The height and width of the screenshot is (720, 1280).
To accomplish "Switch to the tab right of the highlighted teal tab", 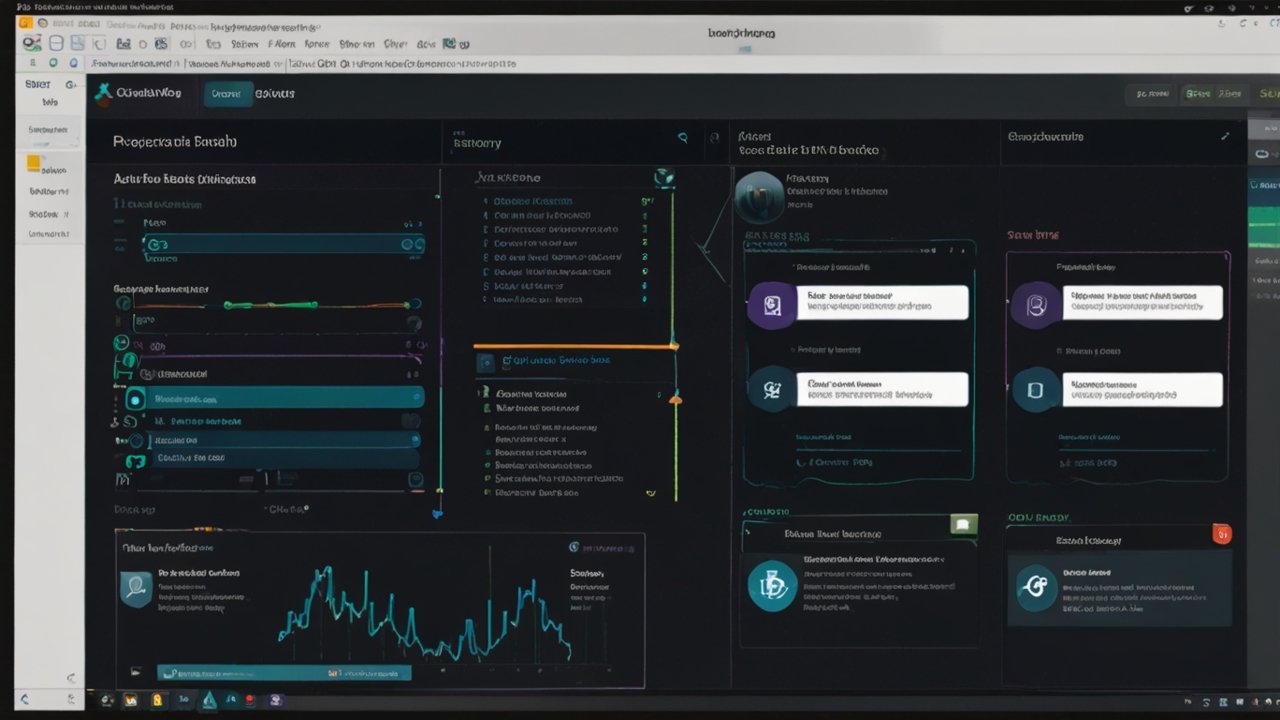I will pos(275,94).
